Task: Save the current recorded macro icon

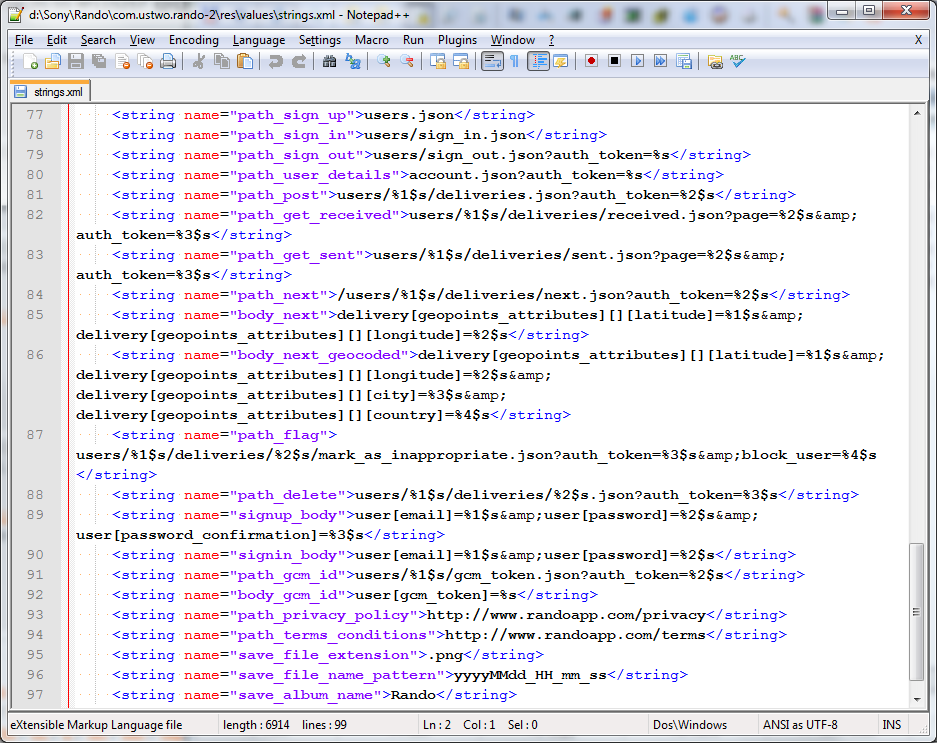Action: [x=684, y=61]
